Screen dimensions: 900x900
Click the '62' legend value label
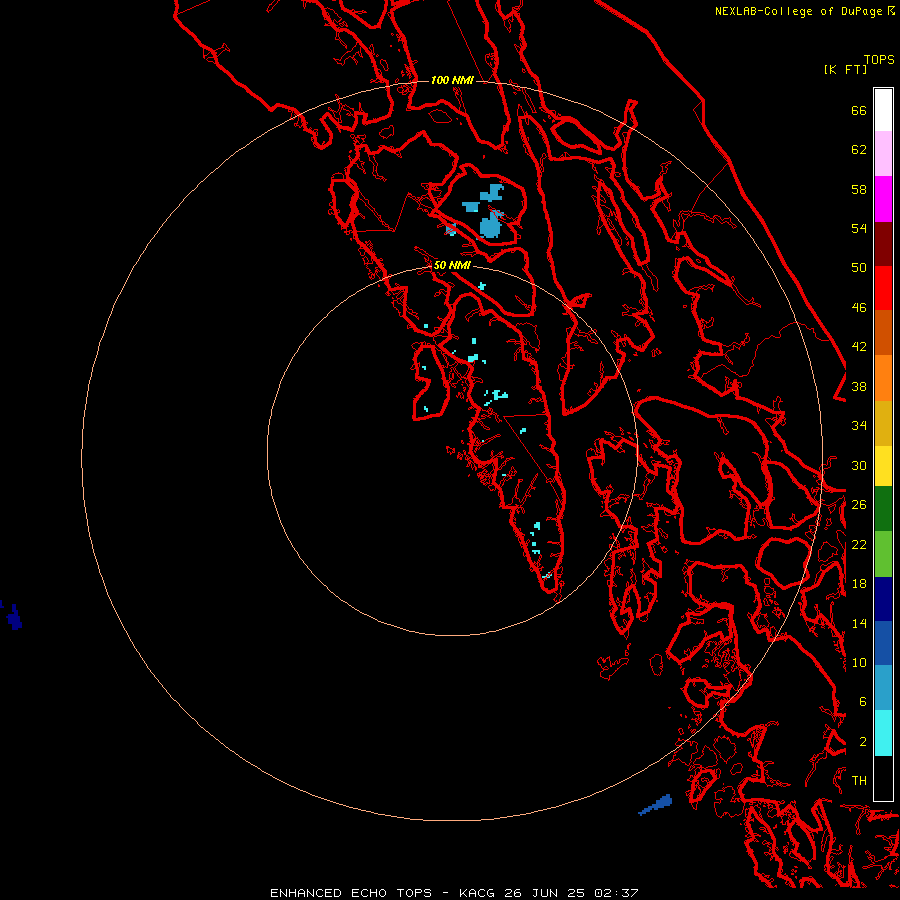(x=859, y=150)
